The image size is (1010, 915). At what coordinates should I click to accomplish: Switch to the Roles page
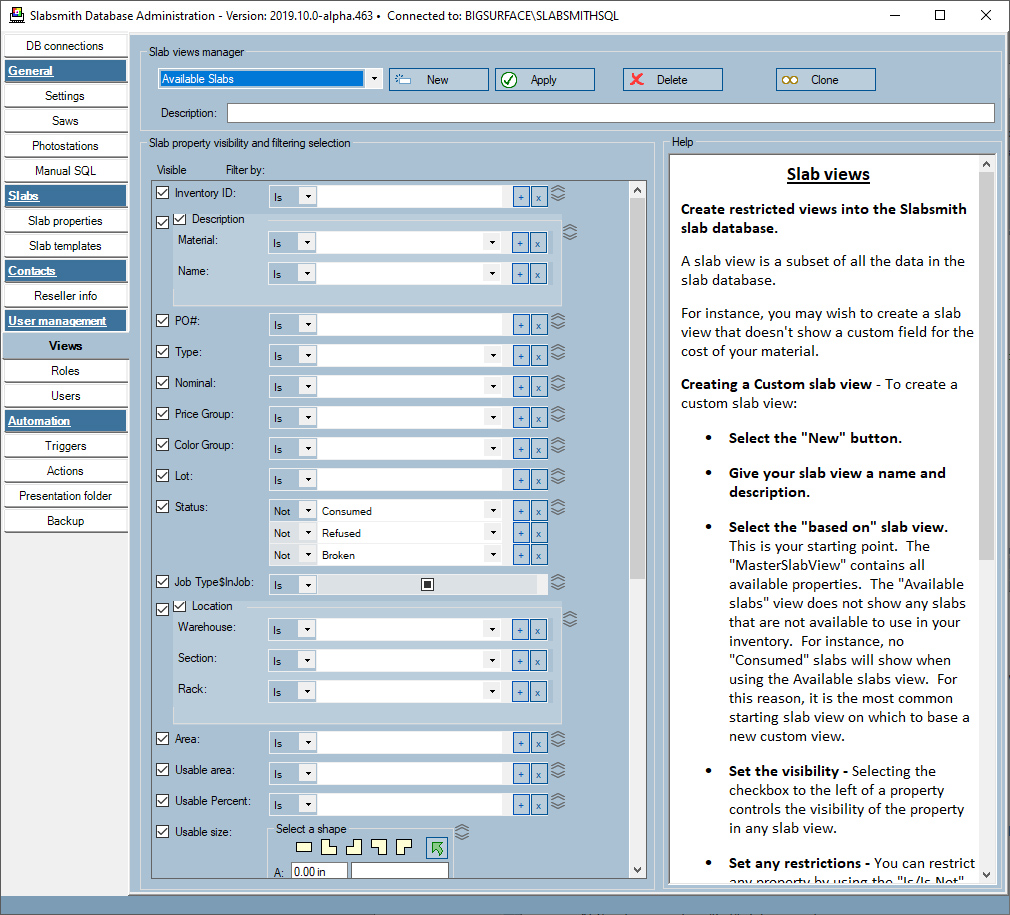65,371
